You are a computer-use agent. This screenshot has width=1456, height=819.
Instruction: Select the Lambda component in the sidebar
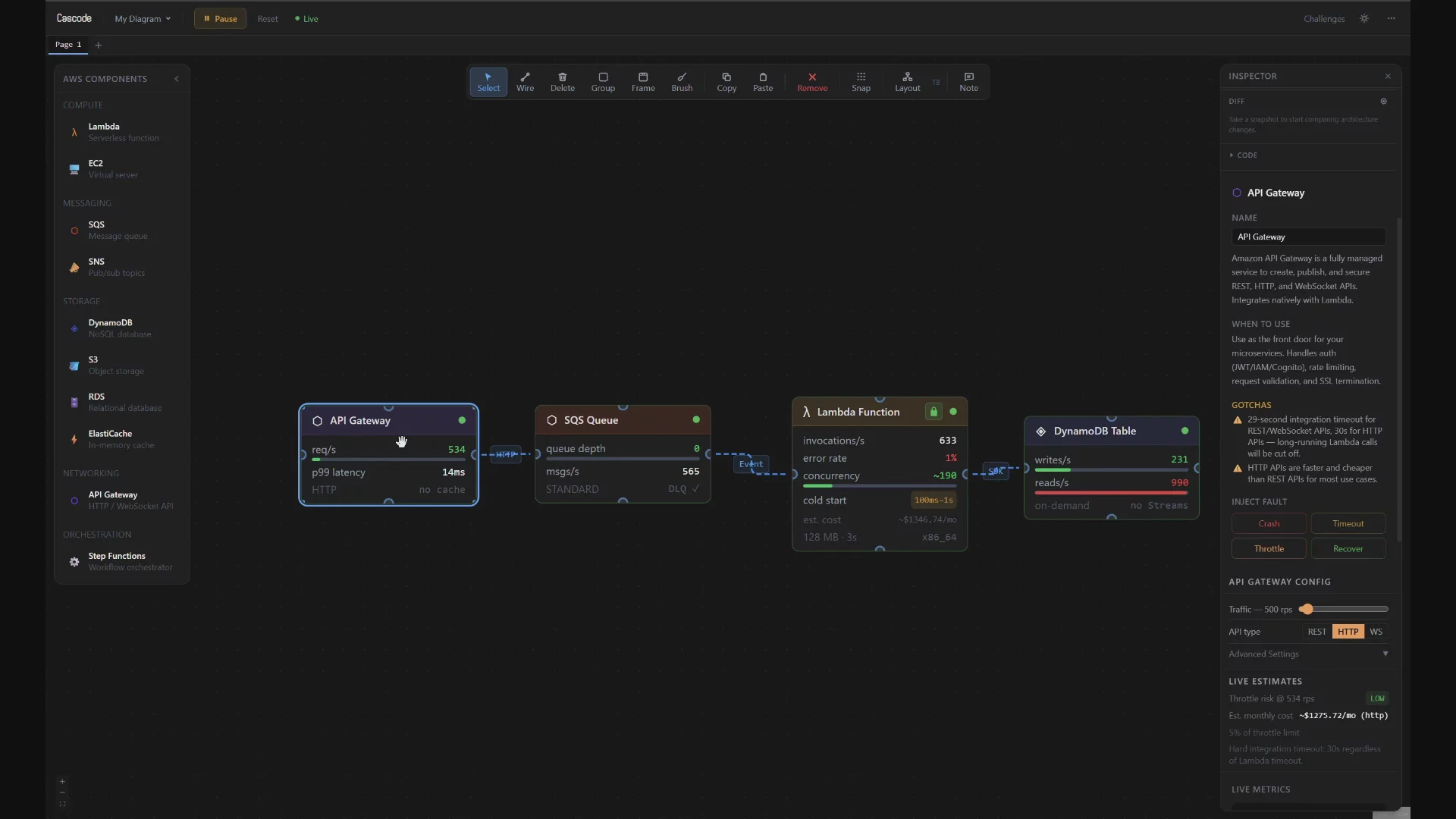[122, 132]
